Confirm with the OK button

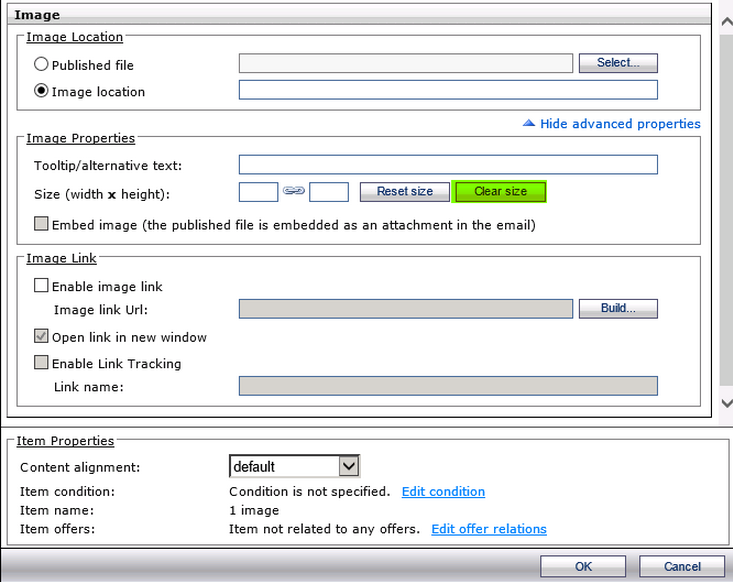(583, 567)
